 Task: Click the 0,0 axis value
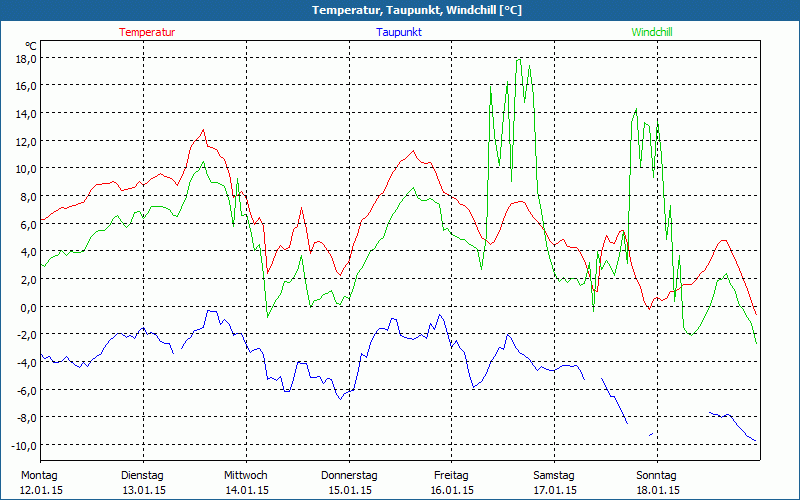28,308
